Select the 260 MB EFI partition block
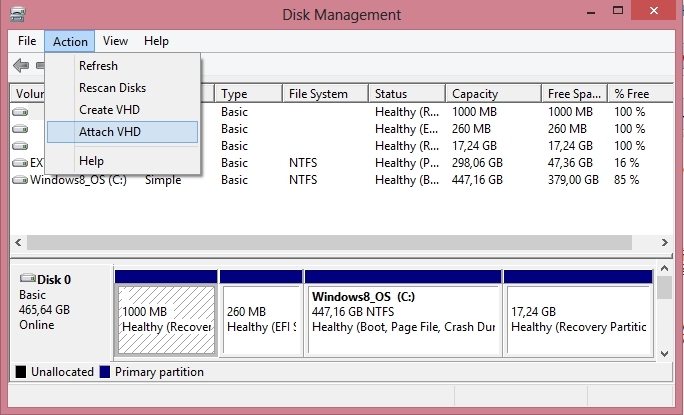This screenshot has width=684, height=415. coord(261,320)
